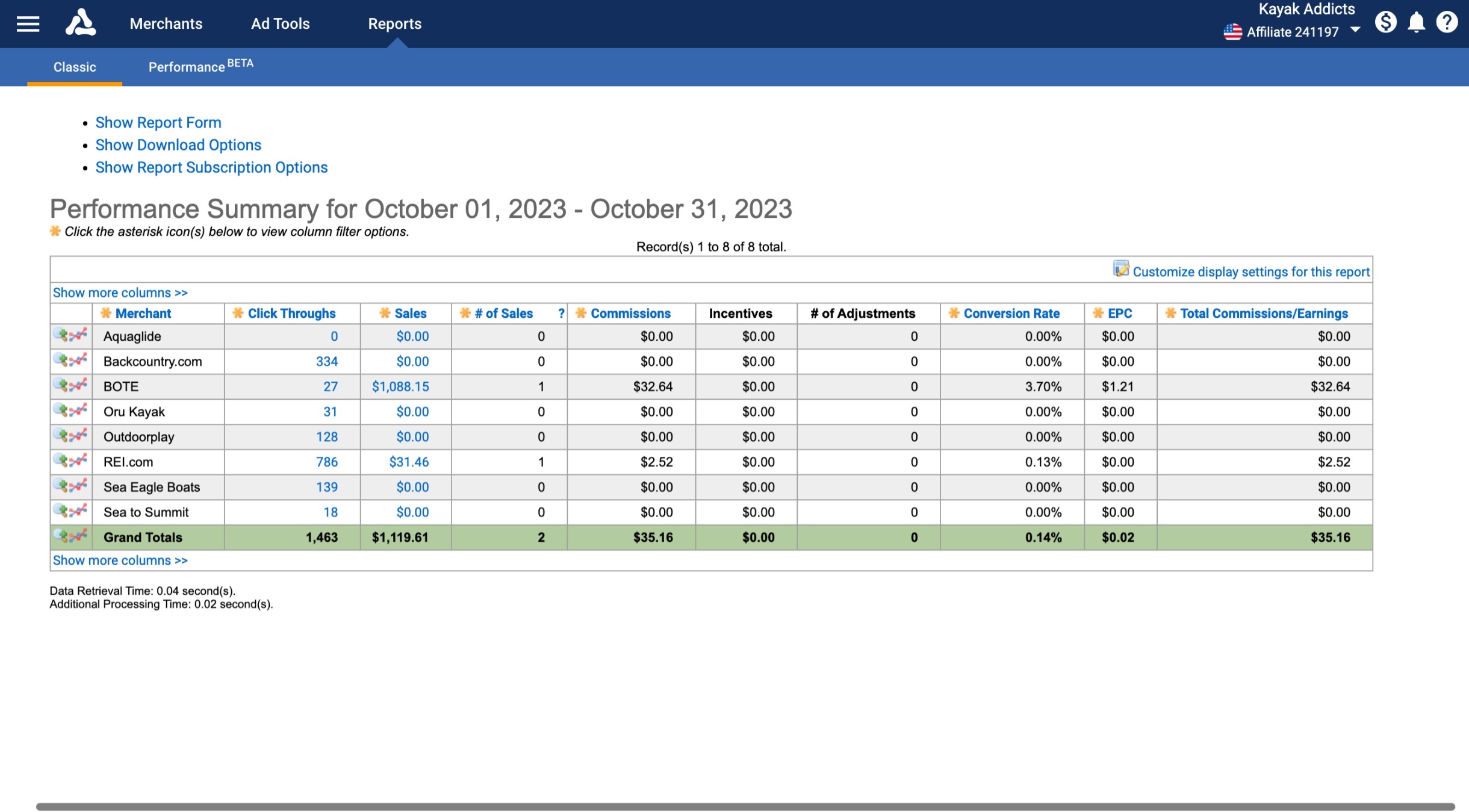Open the notifications bell
The image size is (1469, 812).
point(1416,23)
